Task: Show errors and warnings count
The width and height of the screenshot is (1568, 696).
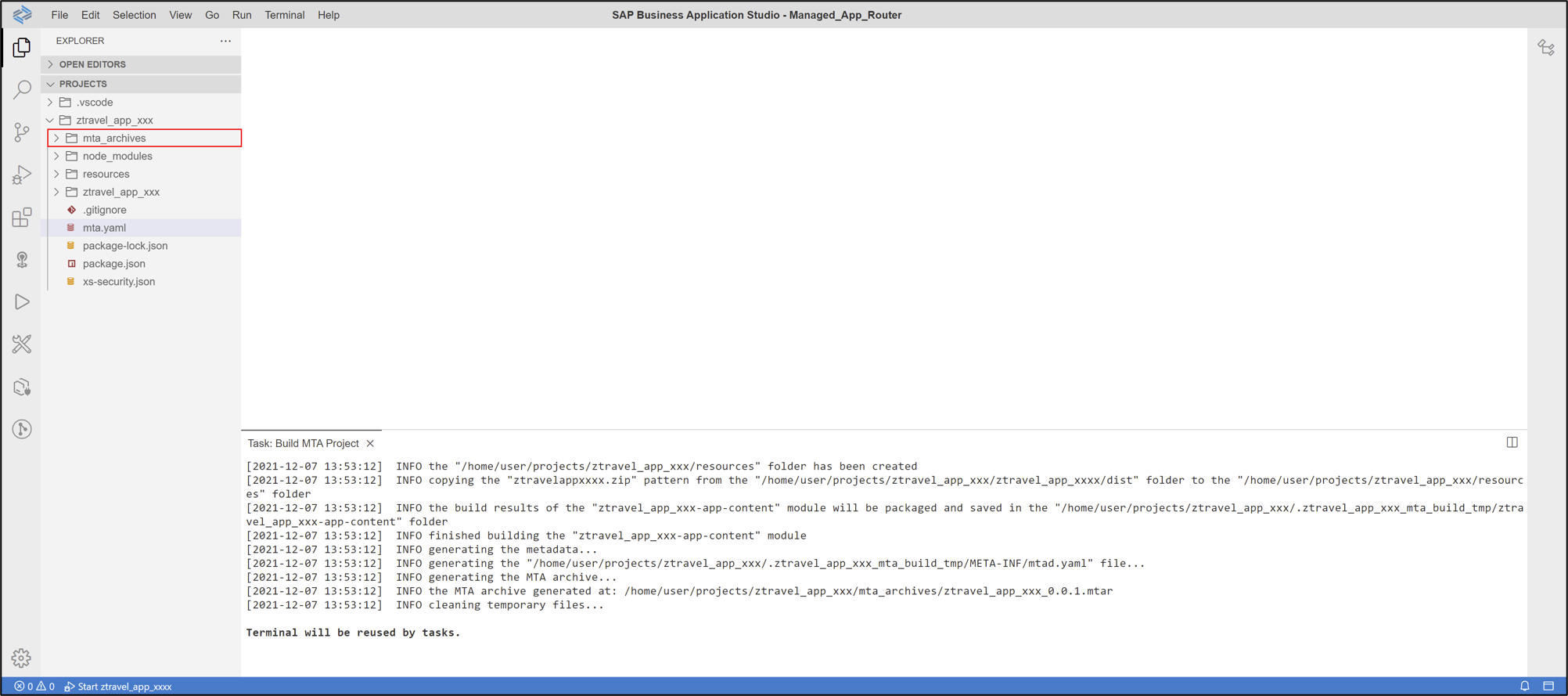Action: [x=34, y=687]
